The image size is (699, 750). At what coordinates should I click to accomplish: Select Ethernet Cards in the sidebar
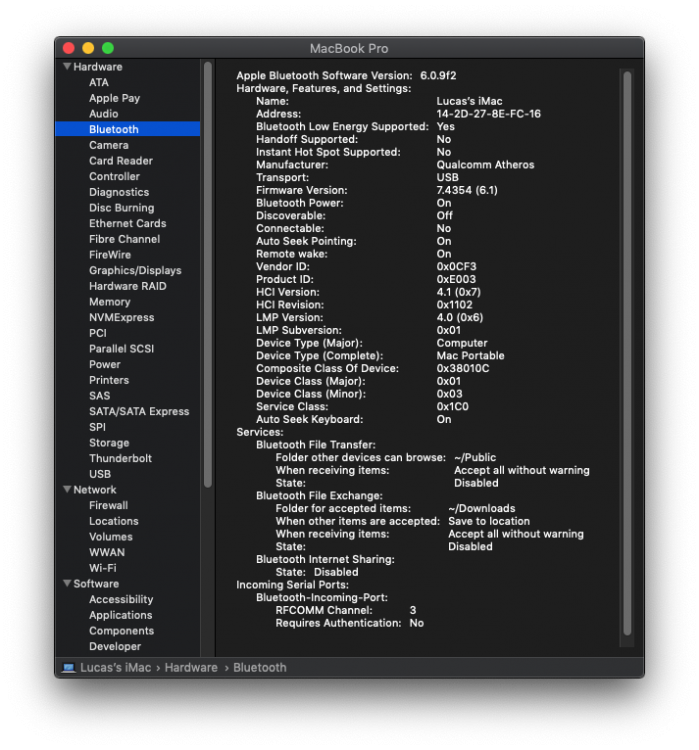(x=128, y=223)
